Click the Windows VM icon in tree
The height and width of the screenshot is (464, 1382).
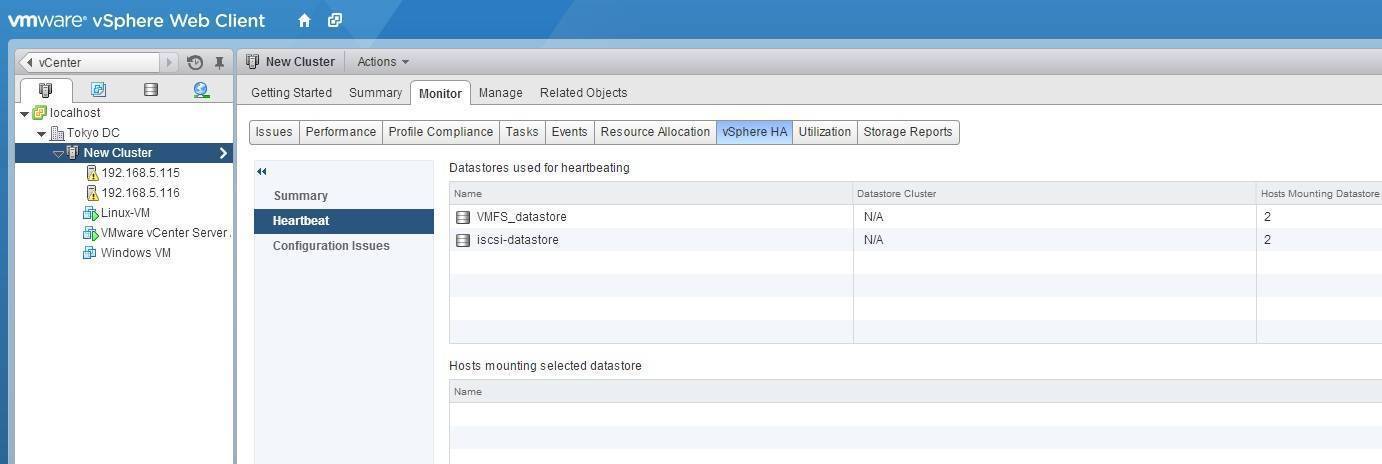point(90,253)
